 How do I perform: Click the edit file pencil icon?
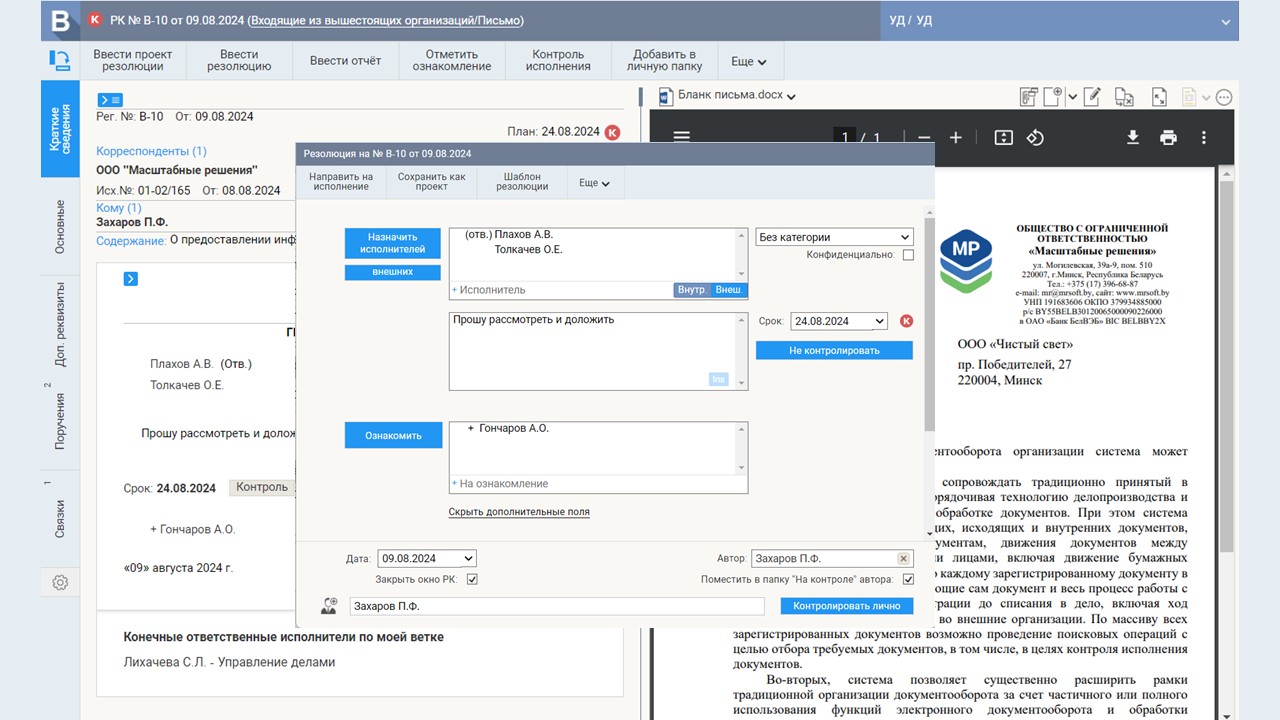(1093, 97)
